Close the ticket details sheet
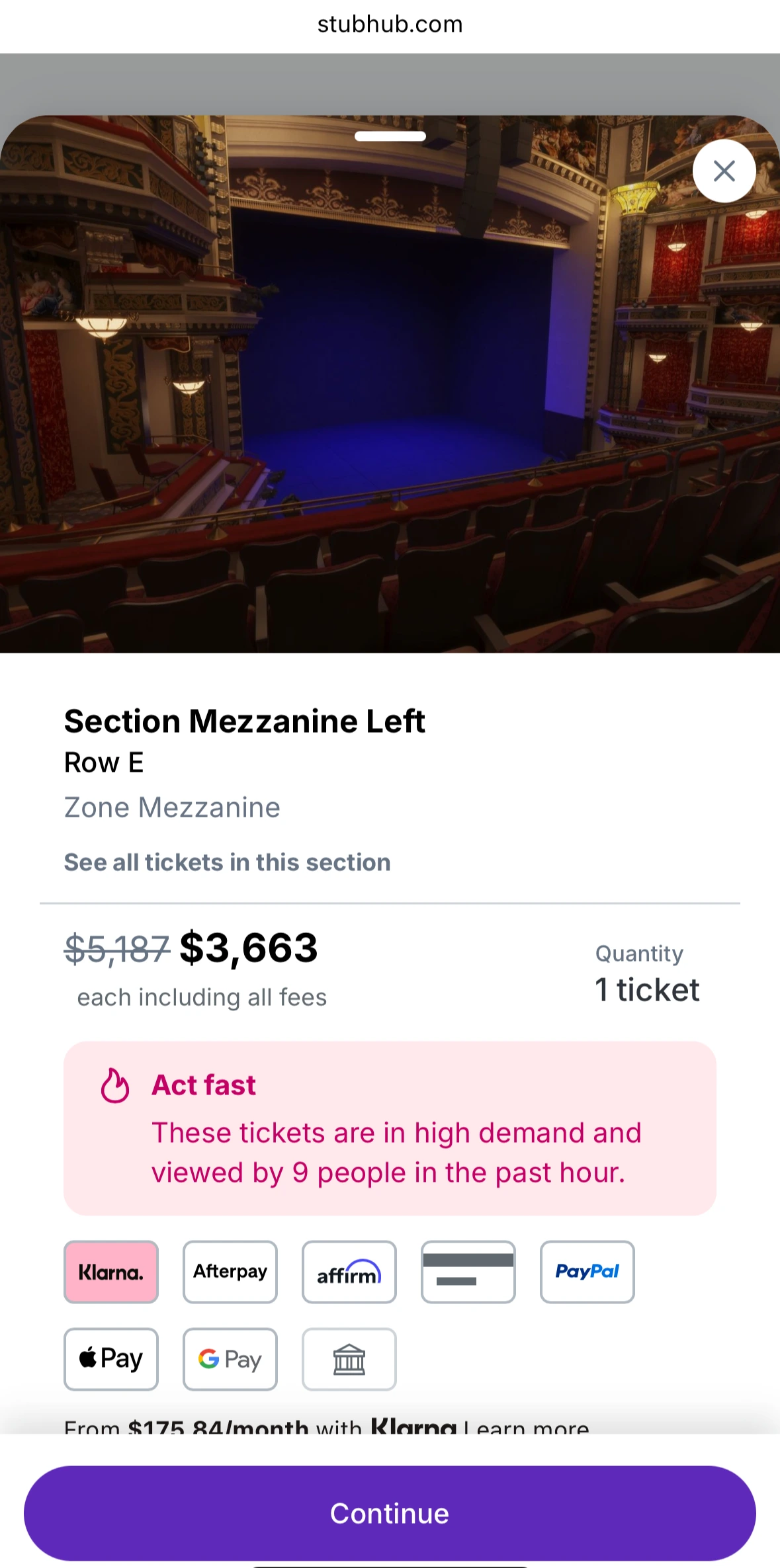 point(724,171)
